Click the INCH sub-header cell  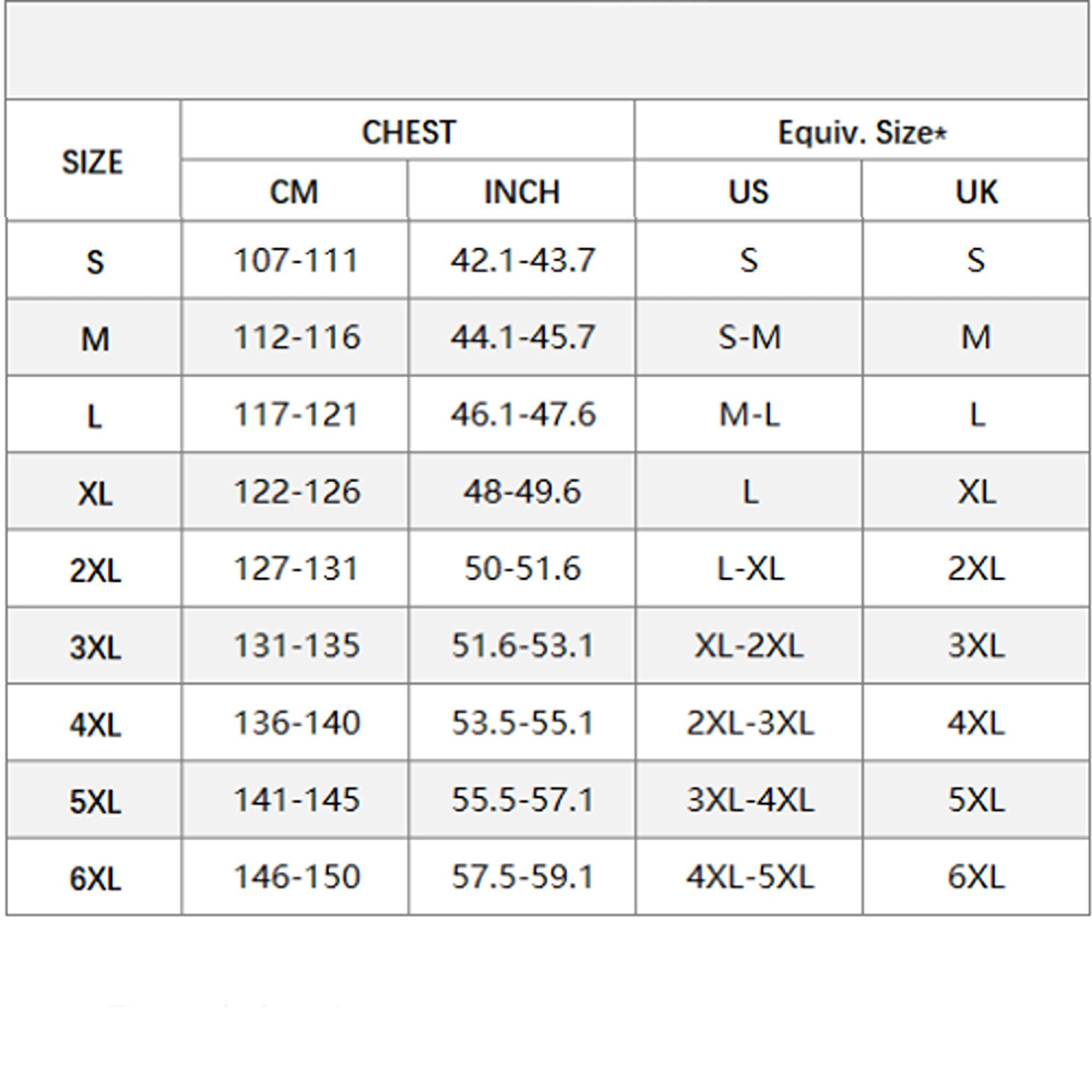point(521,192)
